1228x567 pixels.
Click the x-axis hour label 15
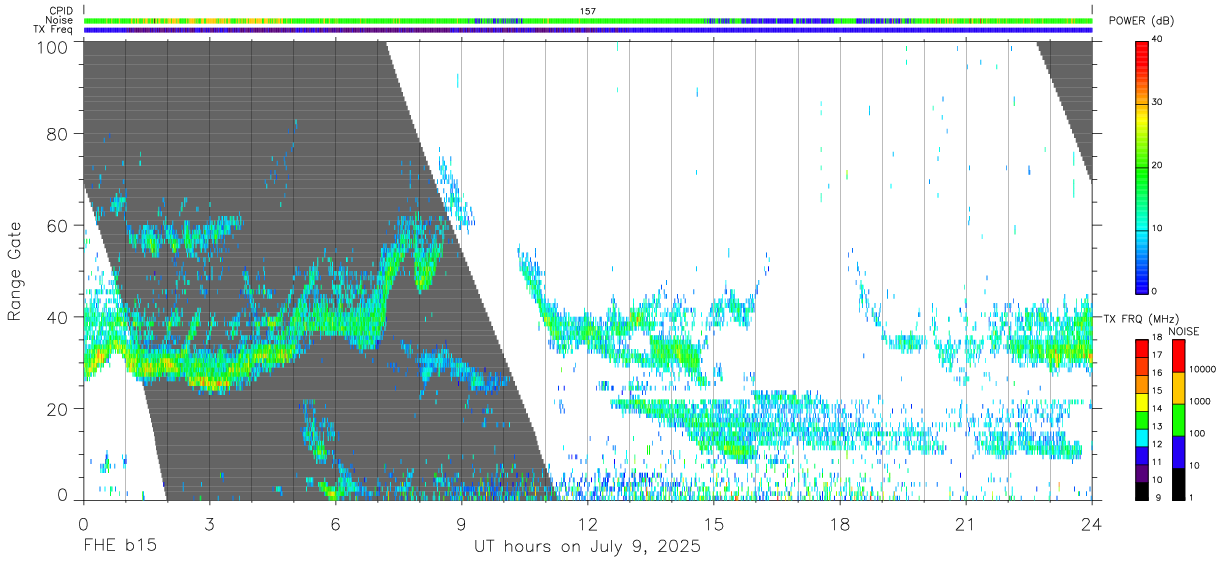[x=714, y=524]
